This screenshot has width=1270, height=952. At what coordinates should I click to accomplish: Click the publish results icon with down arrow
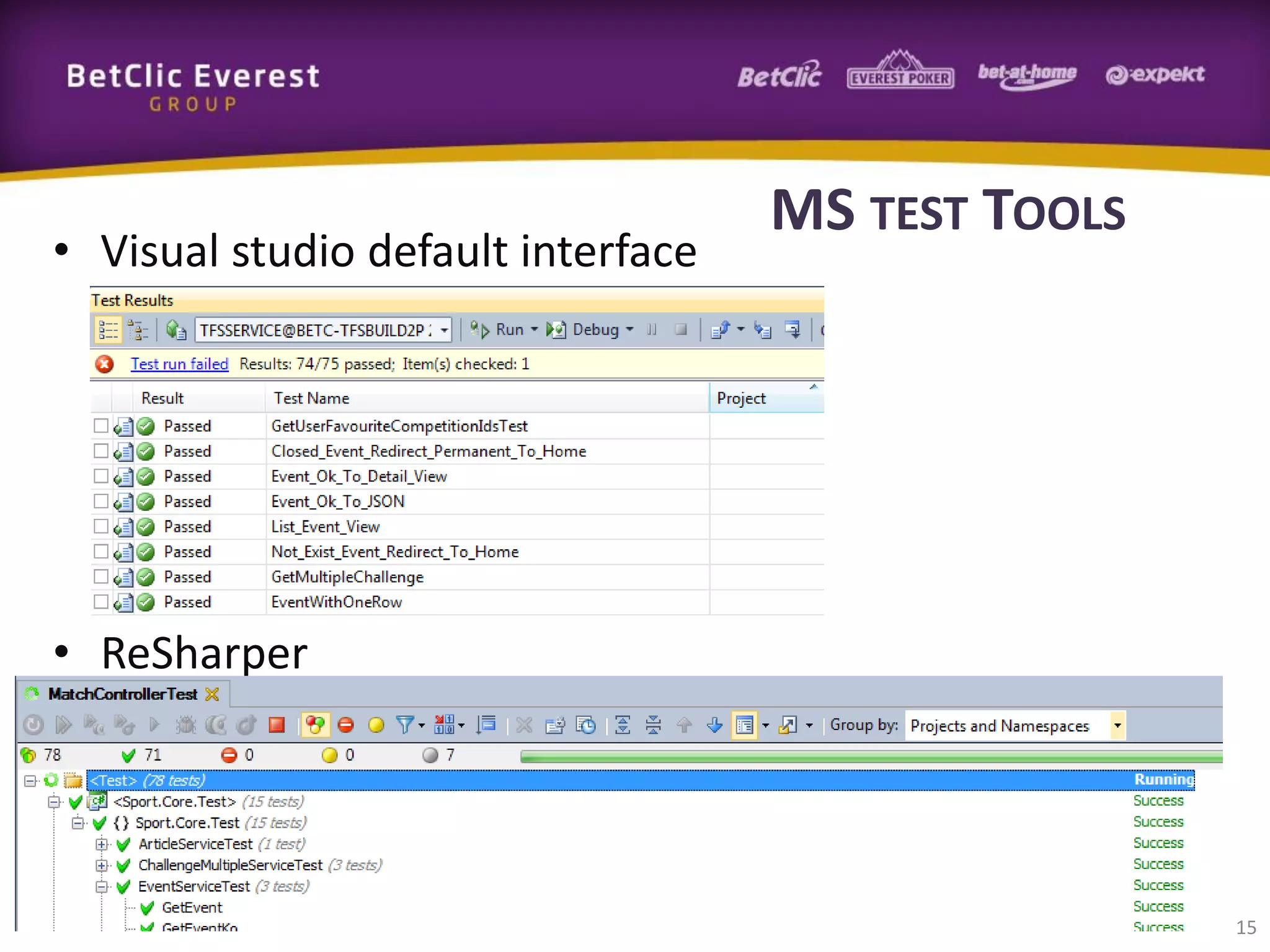point(793,330)
